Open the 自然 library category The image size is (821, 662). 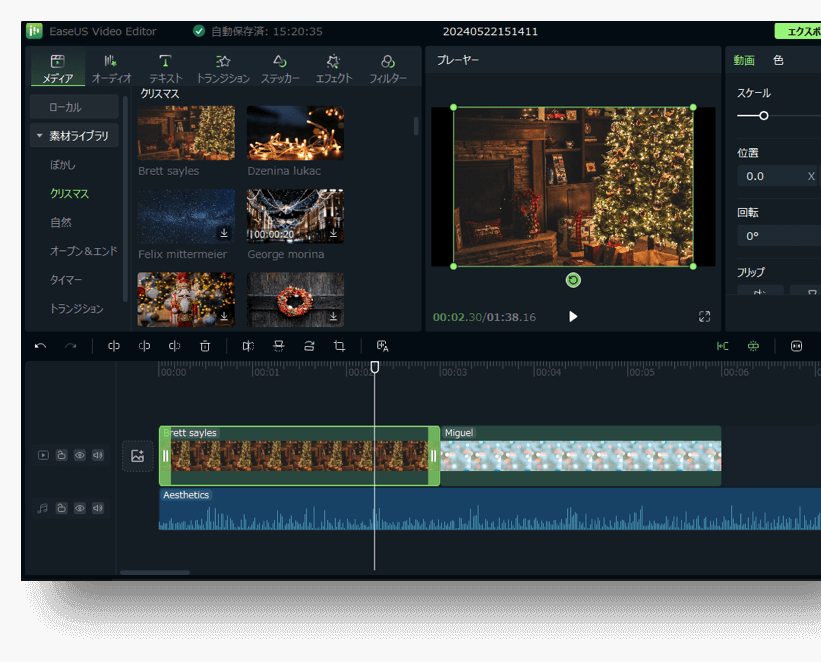click(61, 222)
